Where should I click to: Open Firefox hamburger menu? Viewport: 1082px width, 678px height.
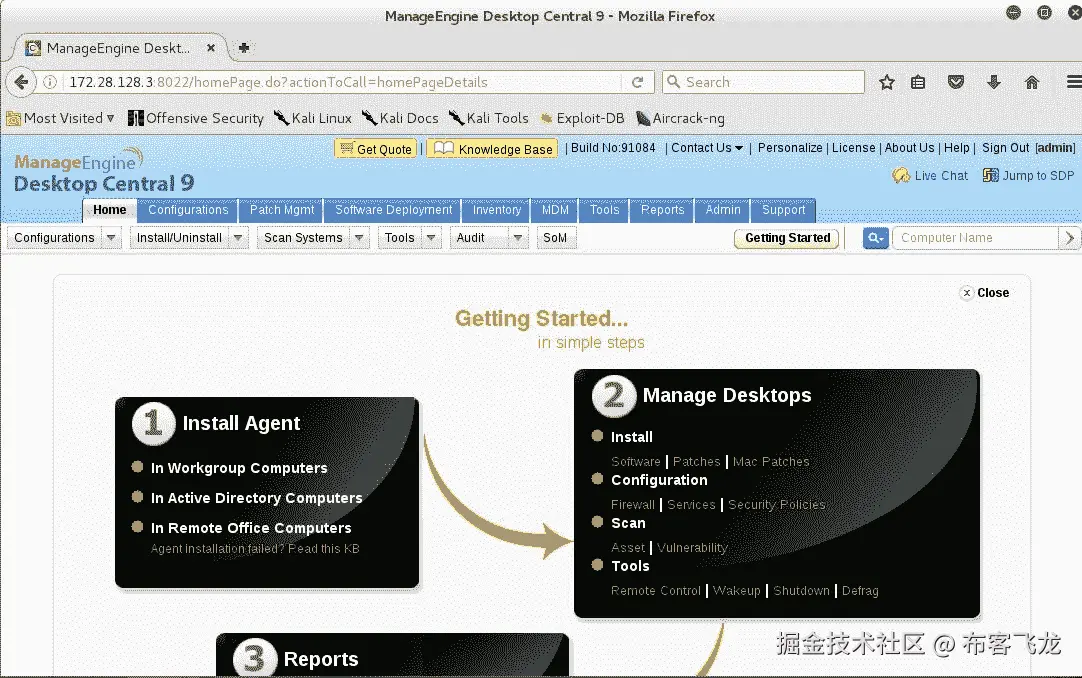point(1073,82)
